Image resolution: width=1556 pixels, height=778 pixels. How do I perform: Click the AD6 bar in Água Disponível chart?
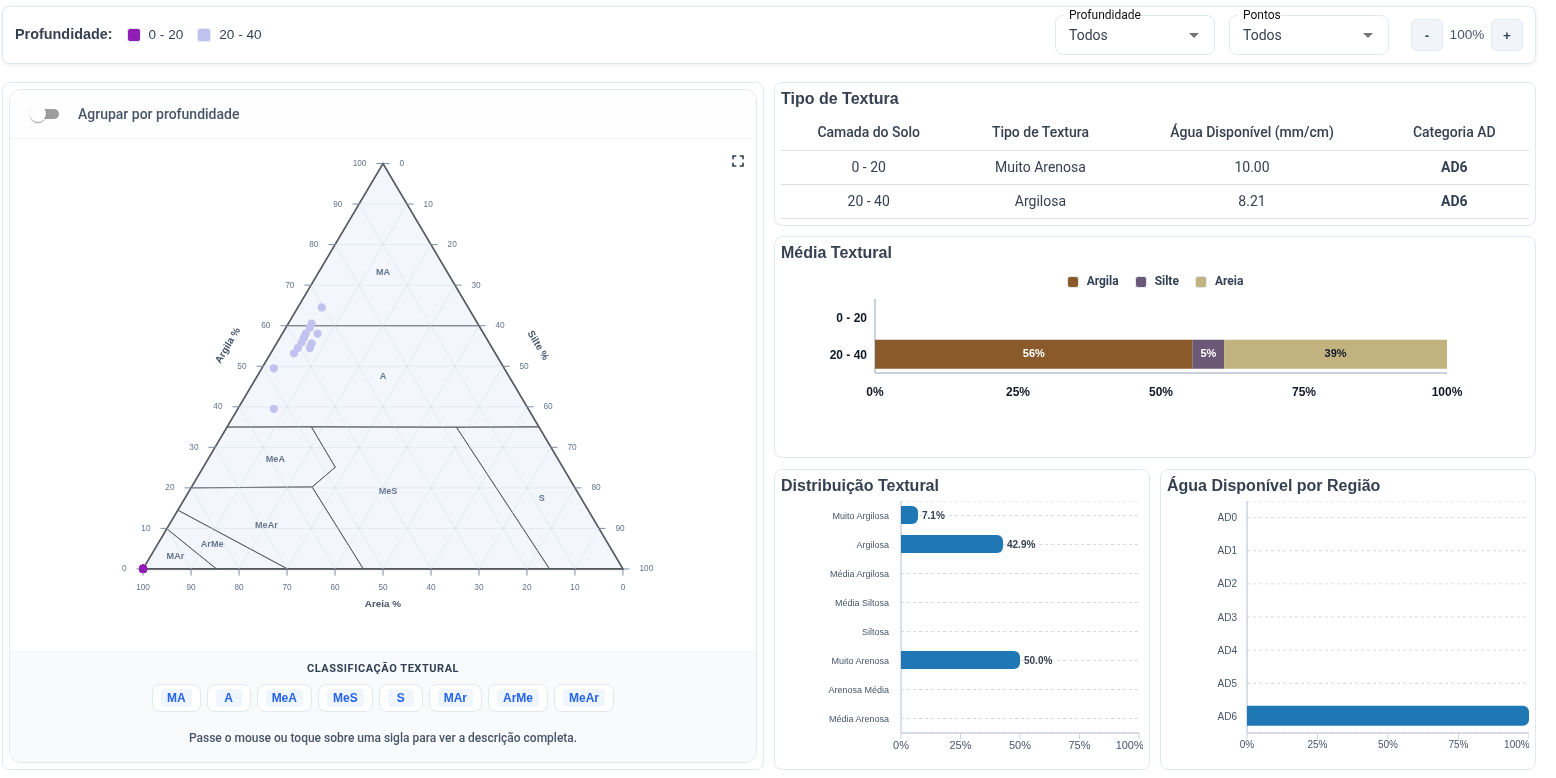1387,716
